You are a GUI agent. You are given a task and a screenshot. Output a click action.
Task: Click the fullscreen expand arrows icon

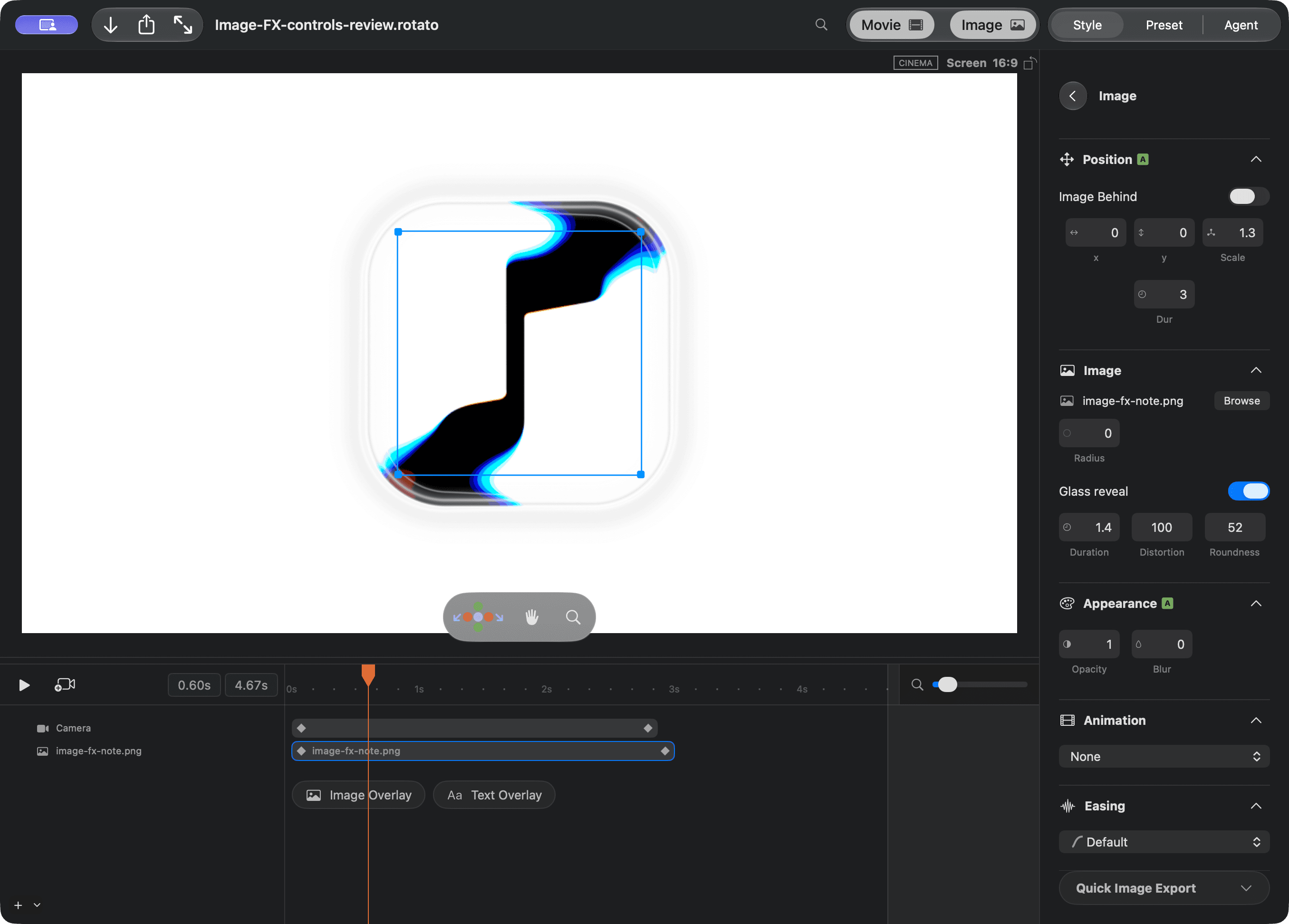(x=183, y=24)
